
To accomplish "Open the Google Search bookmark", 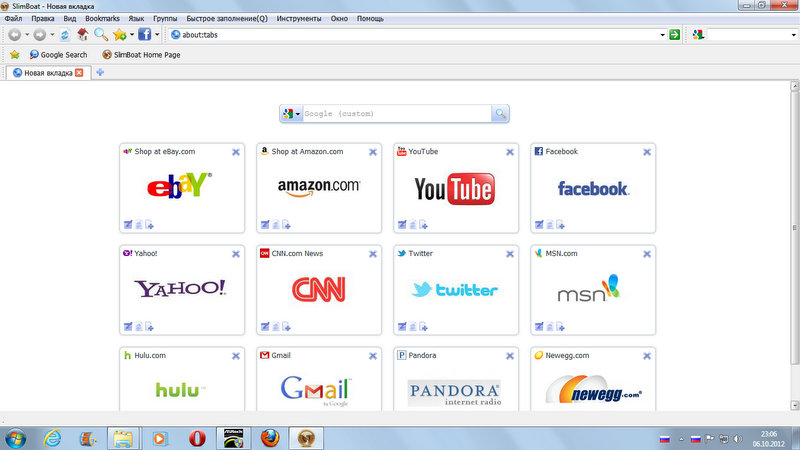I will coord(59,55).
